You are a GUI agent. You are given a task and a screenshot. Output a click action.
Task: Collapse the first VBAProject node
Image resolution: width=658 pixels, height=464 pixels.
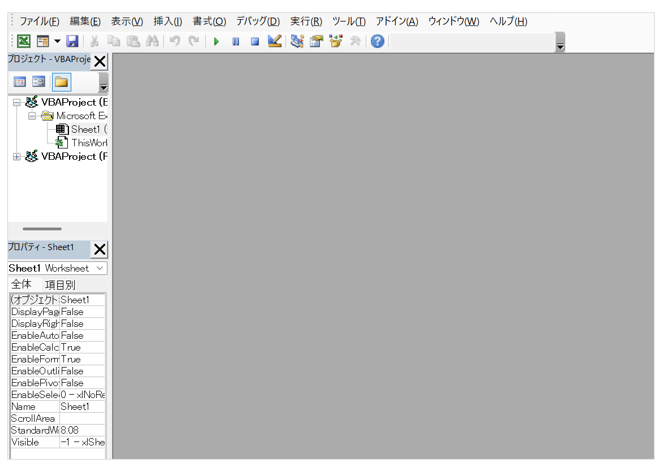click(x=16, y=102)
